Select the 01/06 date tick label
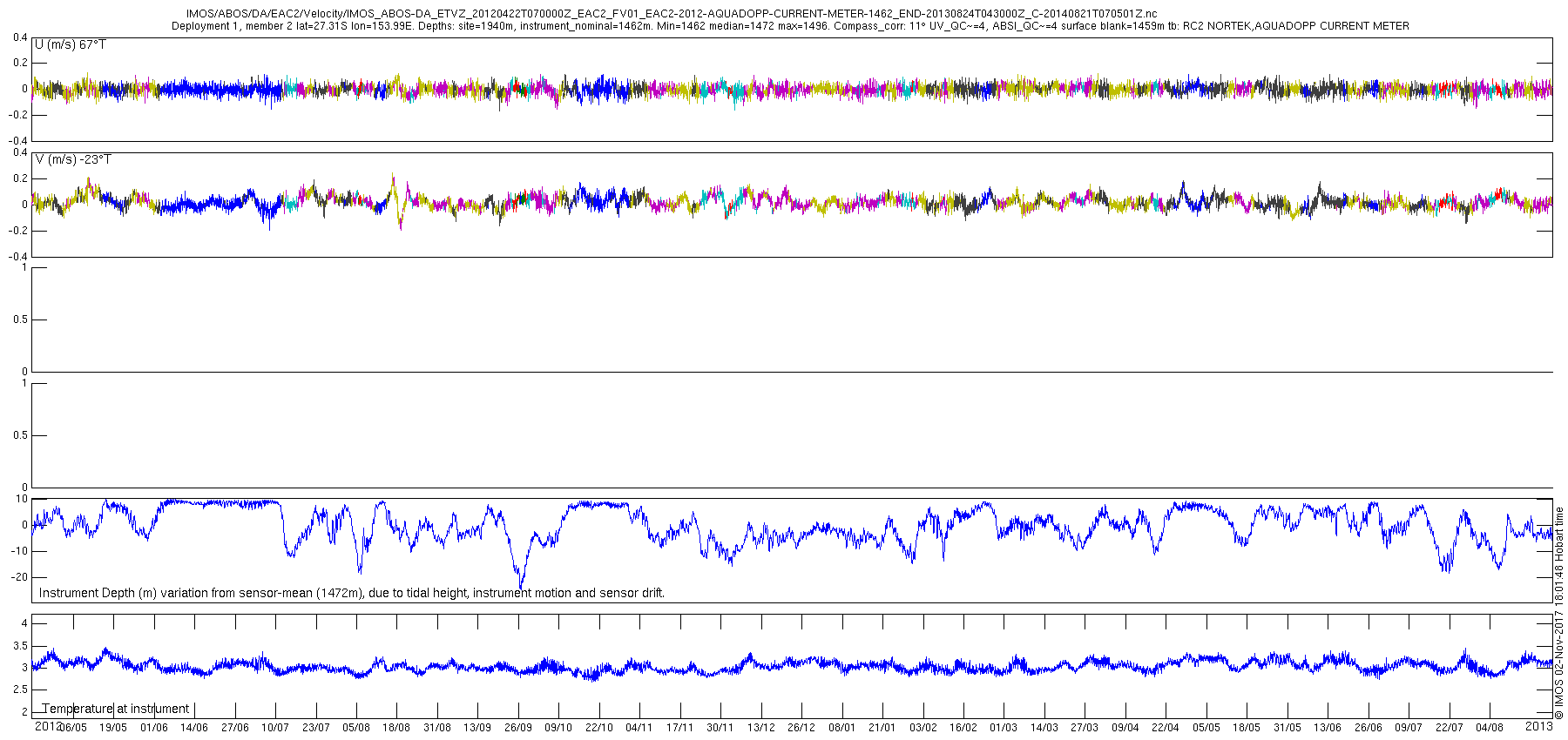 pyautogui.click(x=154, y=728)
